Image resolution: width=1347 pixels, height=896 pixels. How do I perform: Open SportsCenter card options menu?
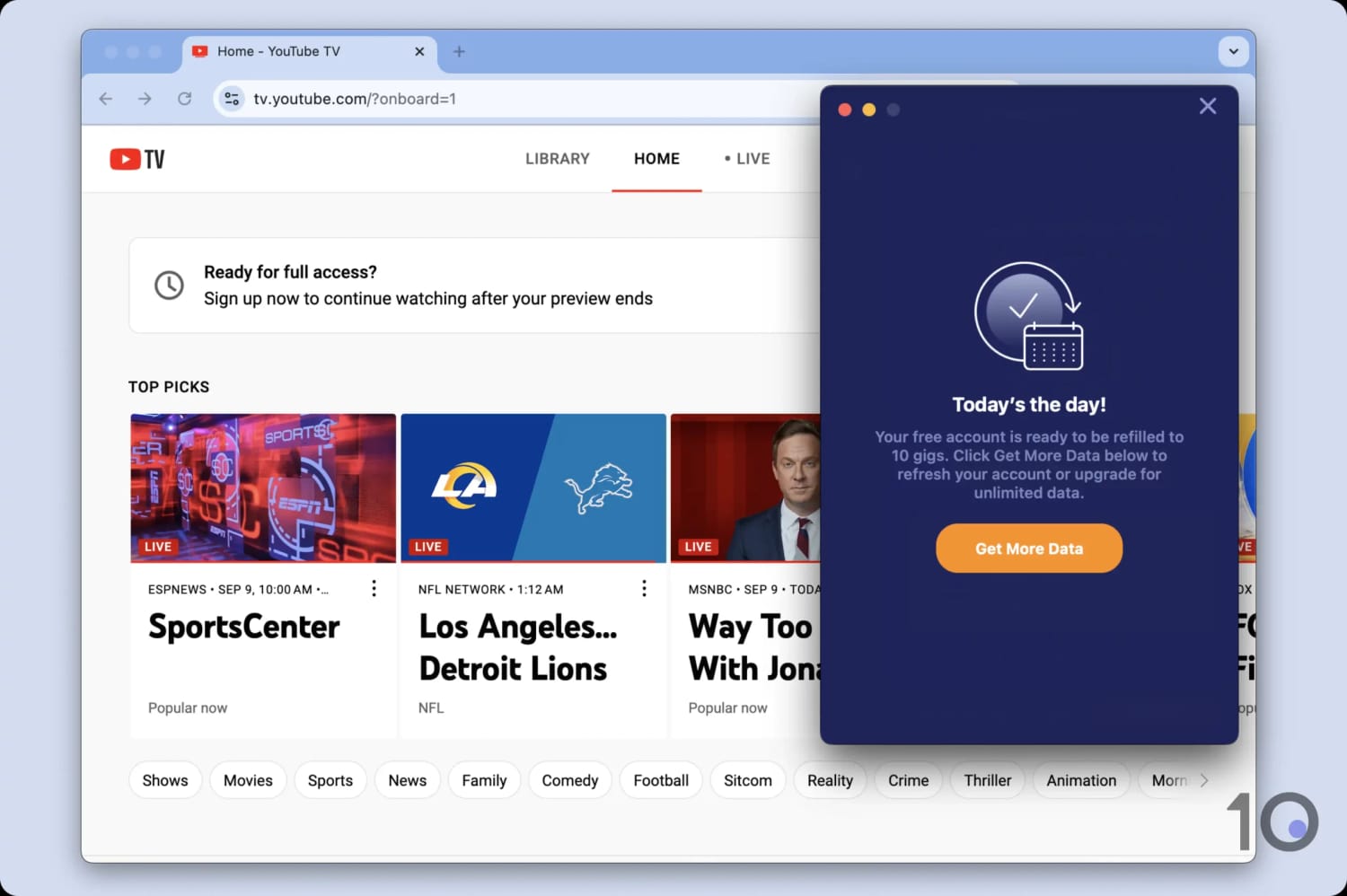click(374, 588)
